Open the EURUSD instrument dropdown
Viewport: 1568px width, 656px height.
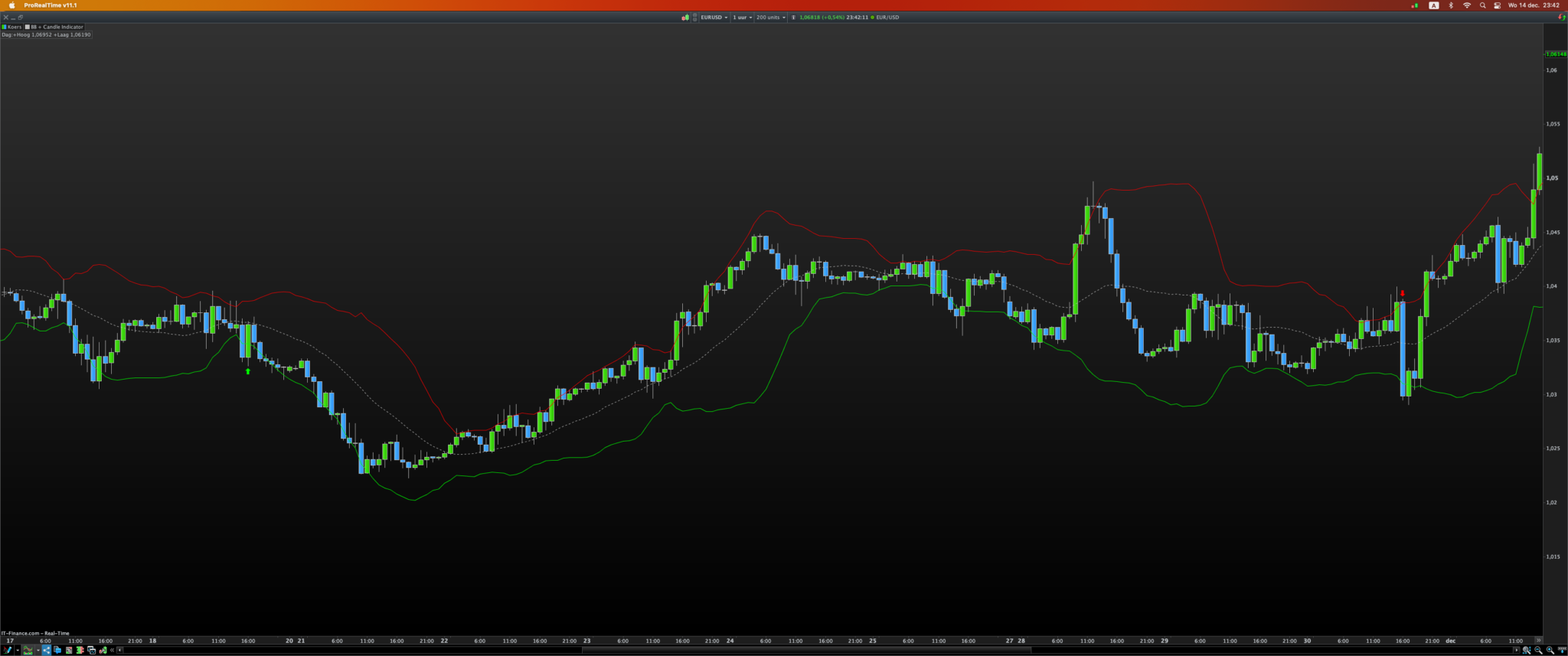pos(714,17)
